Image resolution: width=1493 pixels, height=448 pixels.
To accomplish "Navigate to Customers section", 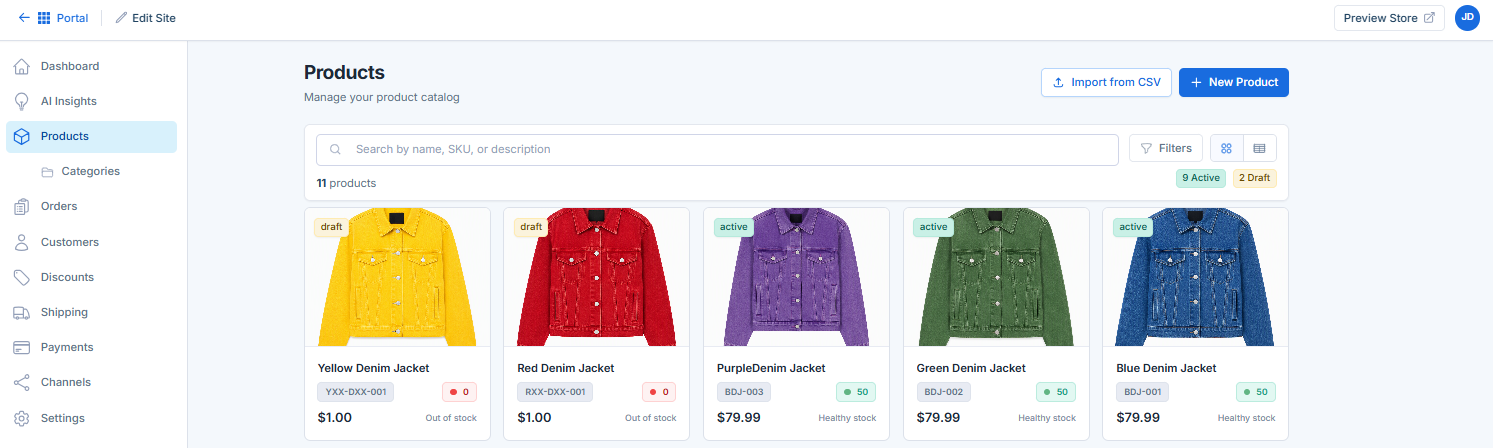I will coord(92,242).
